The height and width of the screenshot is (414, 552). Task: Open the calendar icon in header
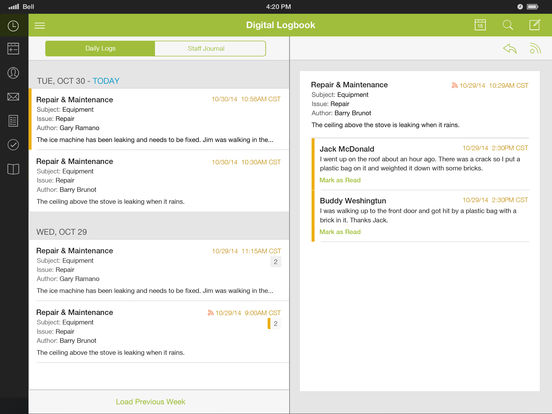point(480,25)
